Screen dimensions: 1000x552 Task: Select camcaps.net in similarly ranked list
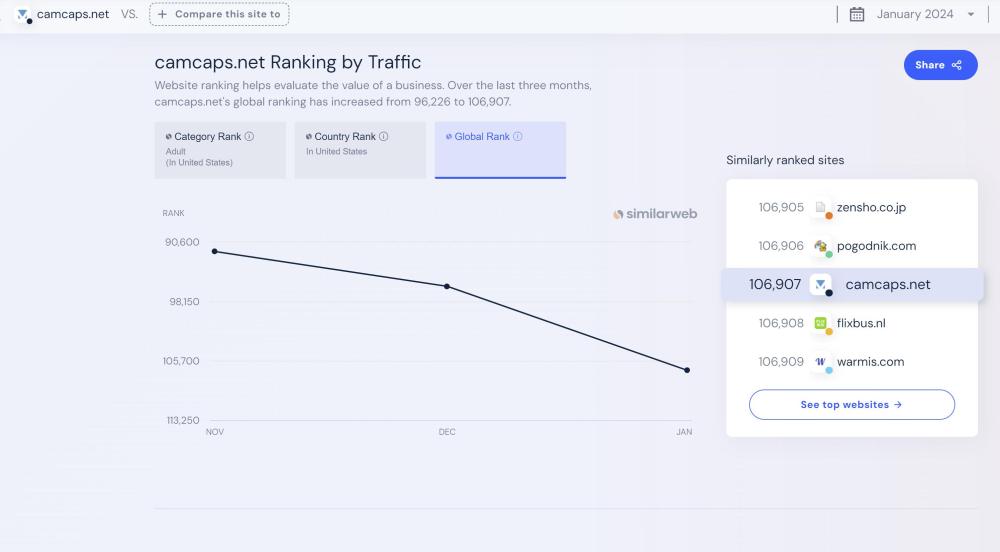coord(887,285)
